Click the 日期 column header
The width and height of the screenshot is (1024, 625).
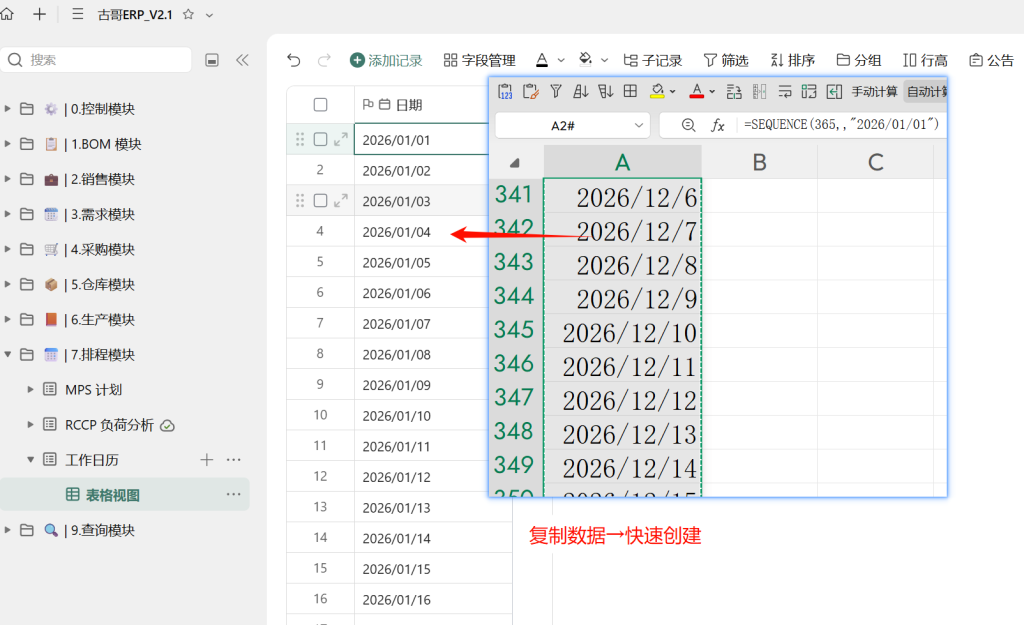421,104
